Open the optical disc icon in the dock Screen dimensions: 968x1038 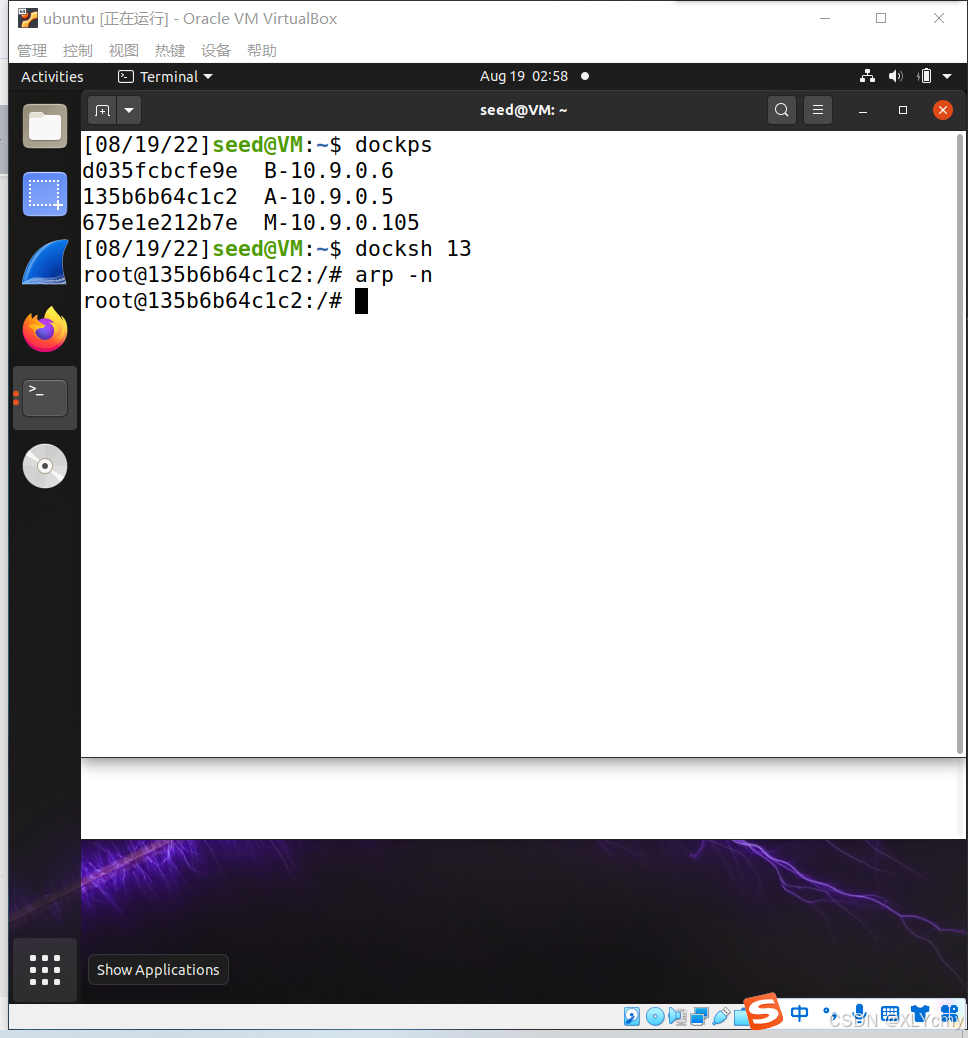point(45,466)
